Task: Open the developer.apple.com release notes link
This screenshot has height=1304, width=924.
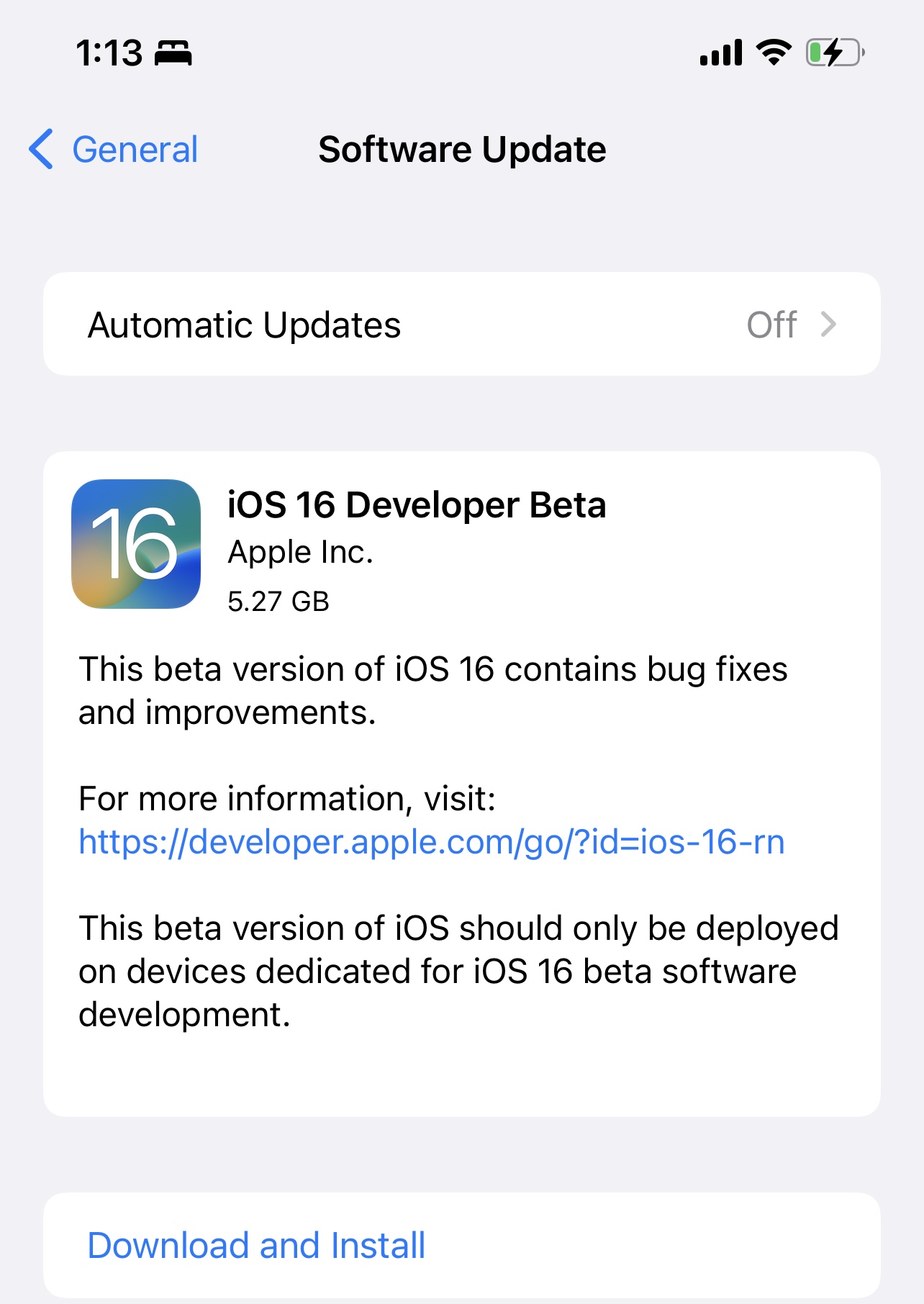Action: pyautogui.click(x=432, y=842)
